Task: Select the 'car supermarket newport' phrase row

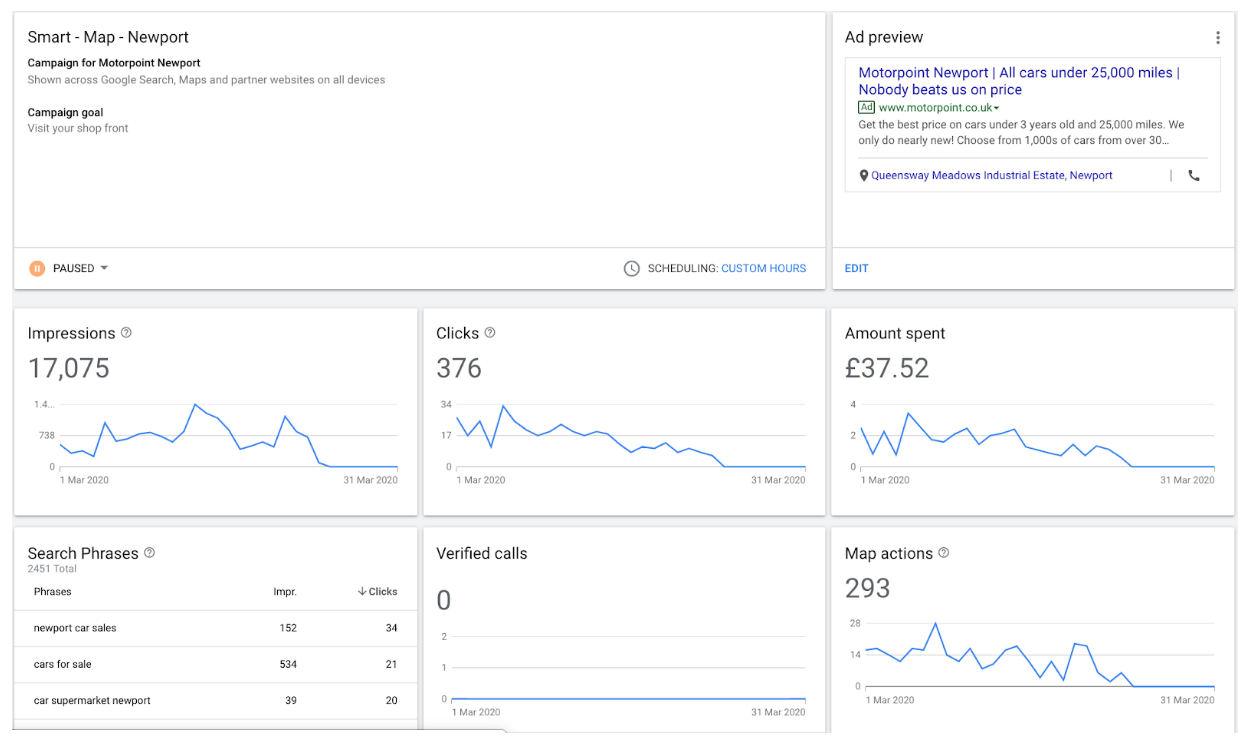Action: pos(215,700)
